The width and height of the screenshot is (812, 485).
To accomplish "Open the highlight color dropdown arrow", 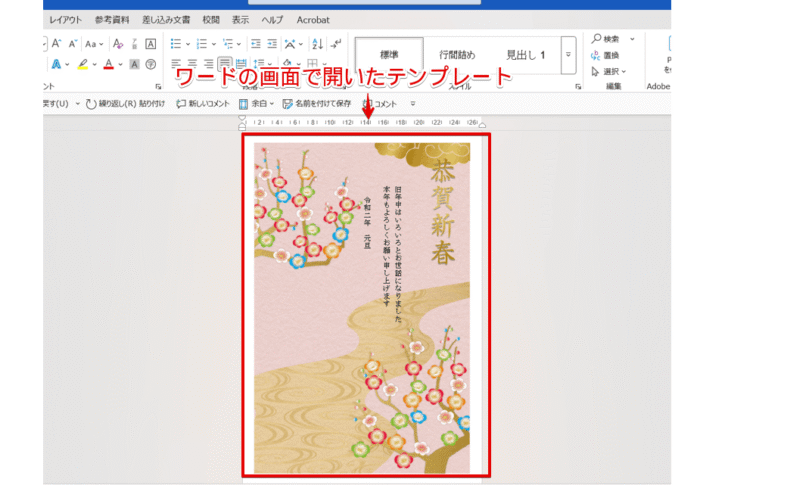I will pos(95,65).
